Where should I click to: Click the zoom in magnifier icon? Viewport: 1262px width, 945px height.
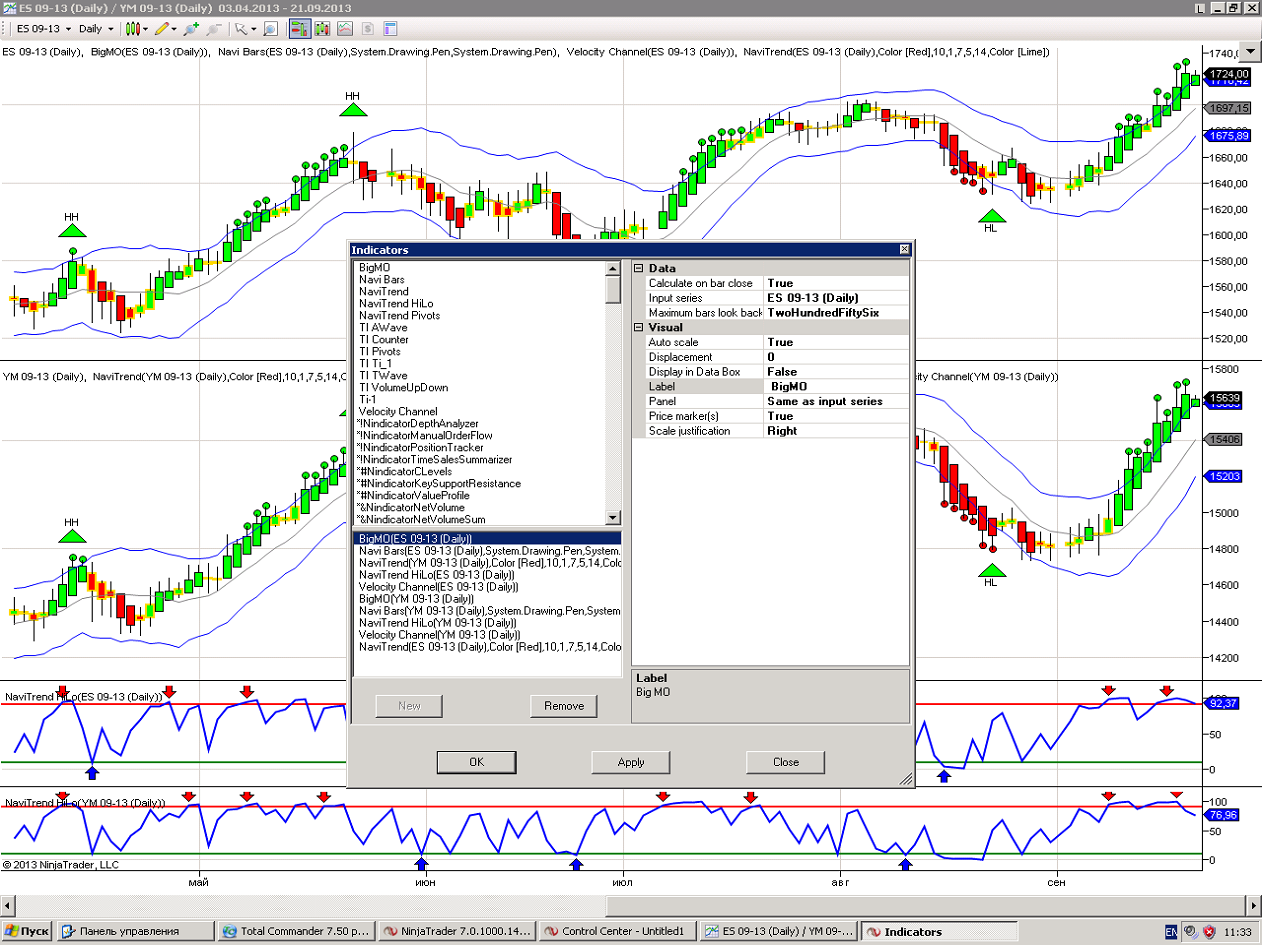point(190,29)
